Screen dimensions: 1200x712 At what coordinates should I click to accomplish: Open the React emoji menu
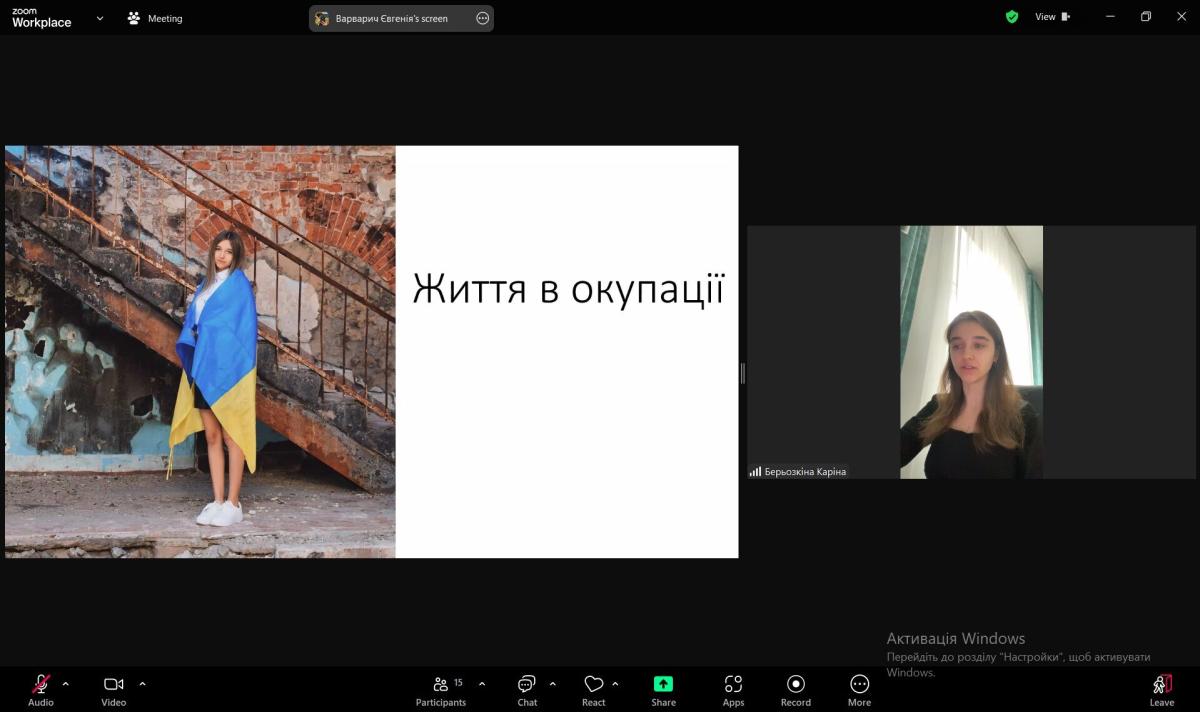(594, 685)
